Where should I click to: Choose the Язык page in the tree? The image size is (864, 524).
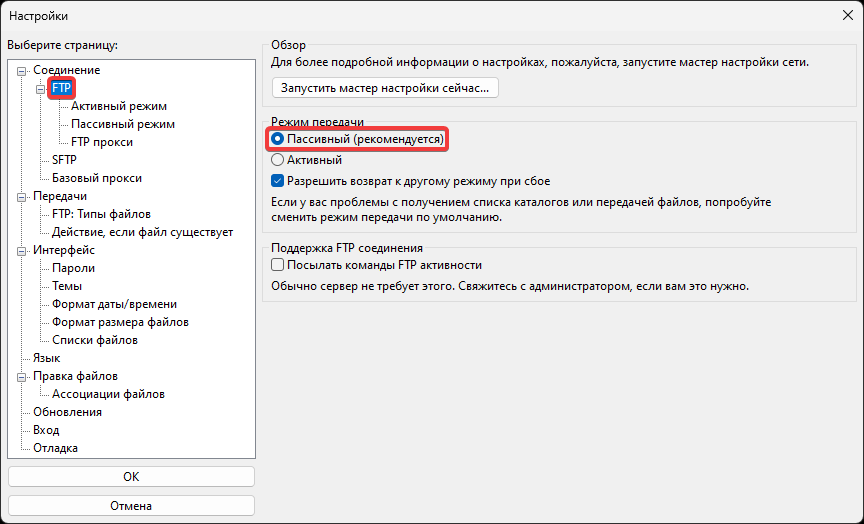[x=47, y=358]
